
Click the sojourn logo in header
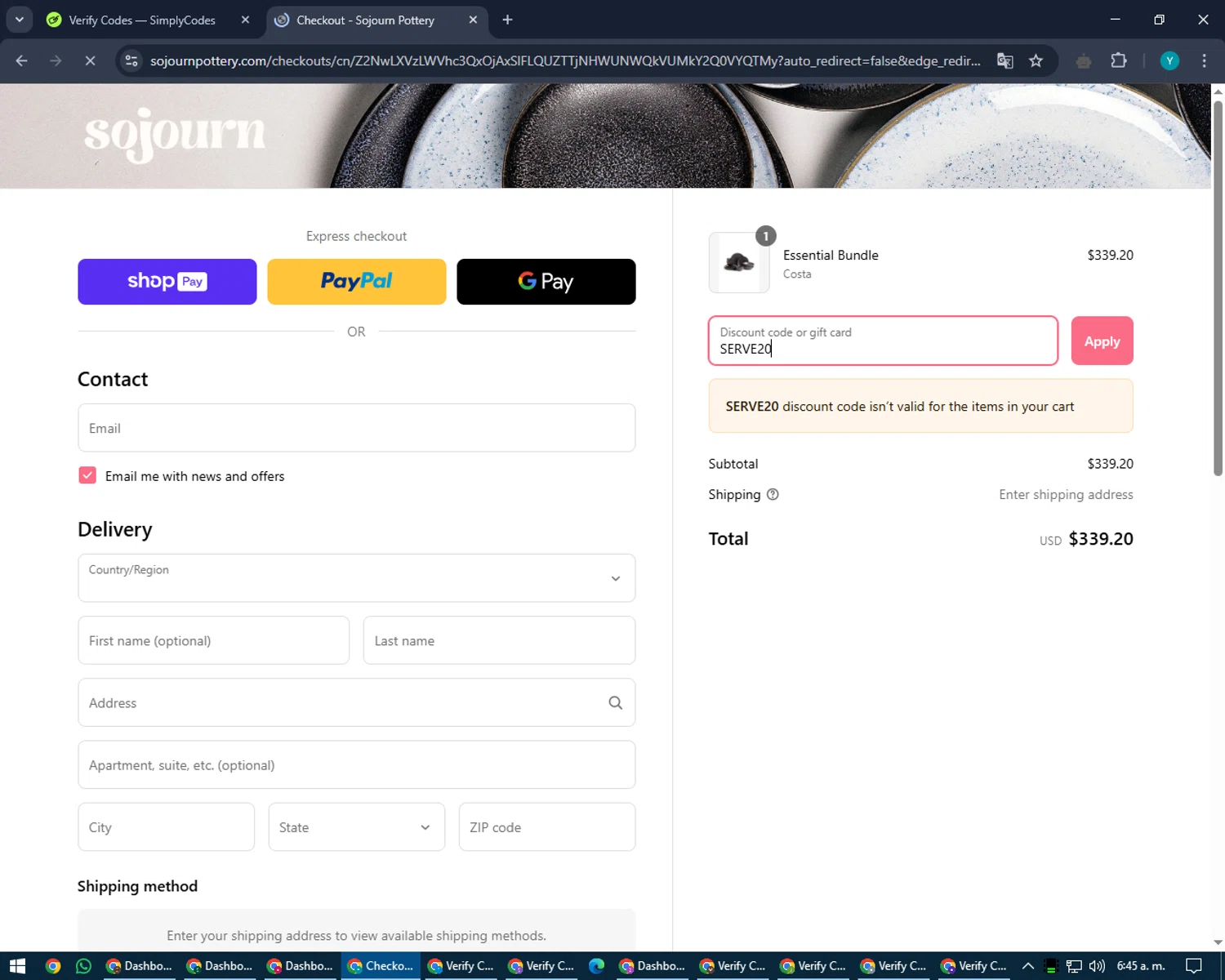tap(175, 134)
